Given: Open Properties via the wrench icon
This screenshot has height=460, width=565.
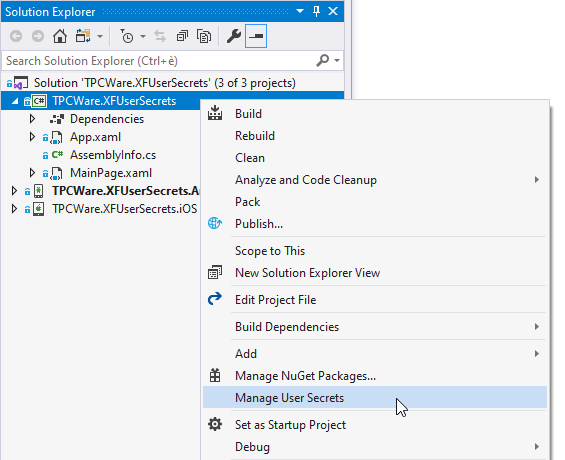Looking at the screenshot, I should (x=234, y=36).
